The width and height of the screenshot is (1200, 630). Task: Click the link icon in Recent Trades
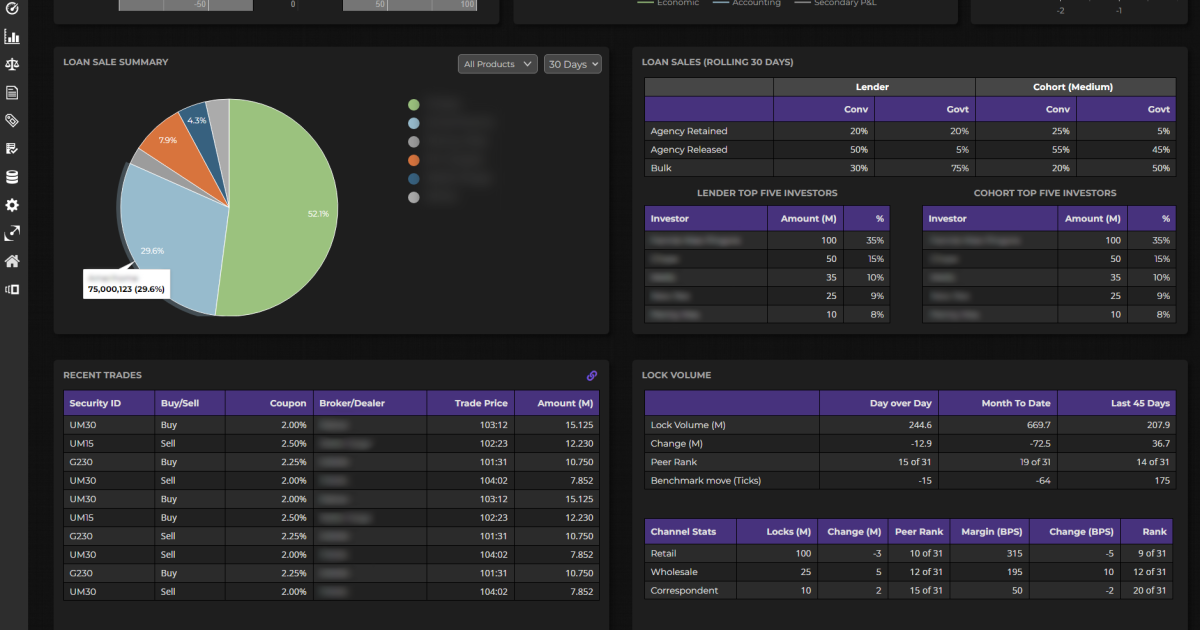pyautogui.click(x=592, y=376)
